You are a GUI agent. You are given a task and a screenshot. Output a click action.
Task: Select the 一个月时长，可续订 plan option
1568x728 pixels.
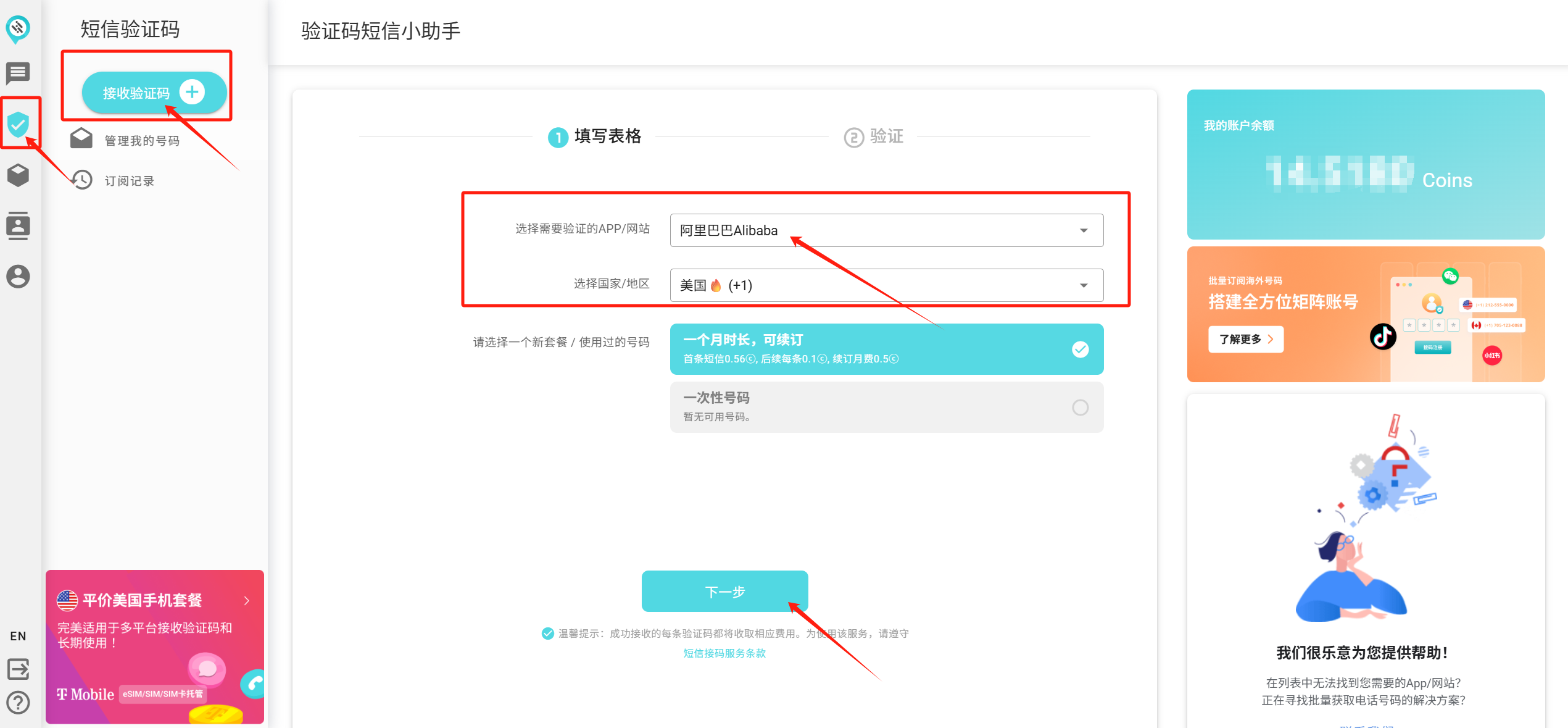coord(886,349)
